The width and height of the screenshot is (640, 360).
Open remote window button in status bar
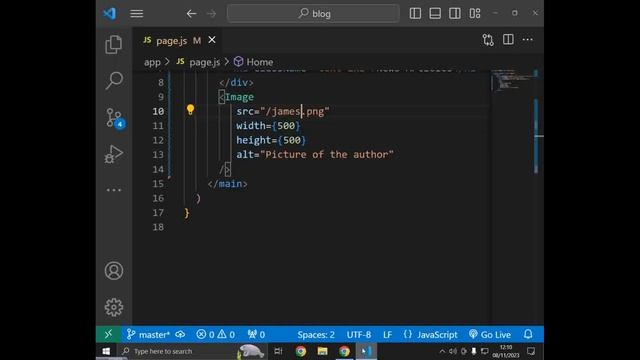pos(108,334)
